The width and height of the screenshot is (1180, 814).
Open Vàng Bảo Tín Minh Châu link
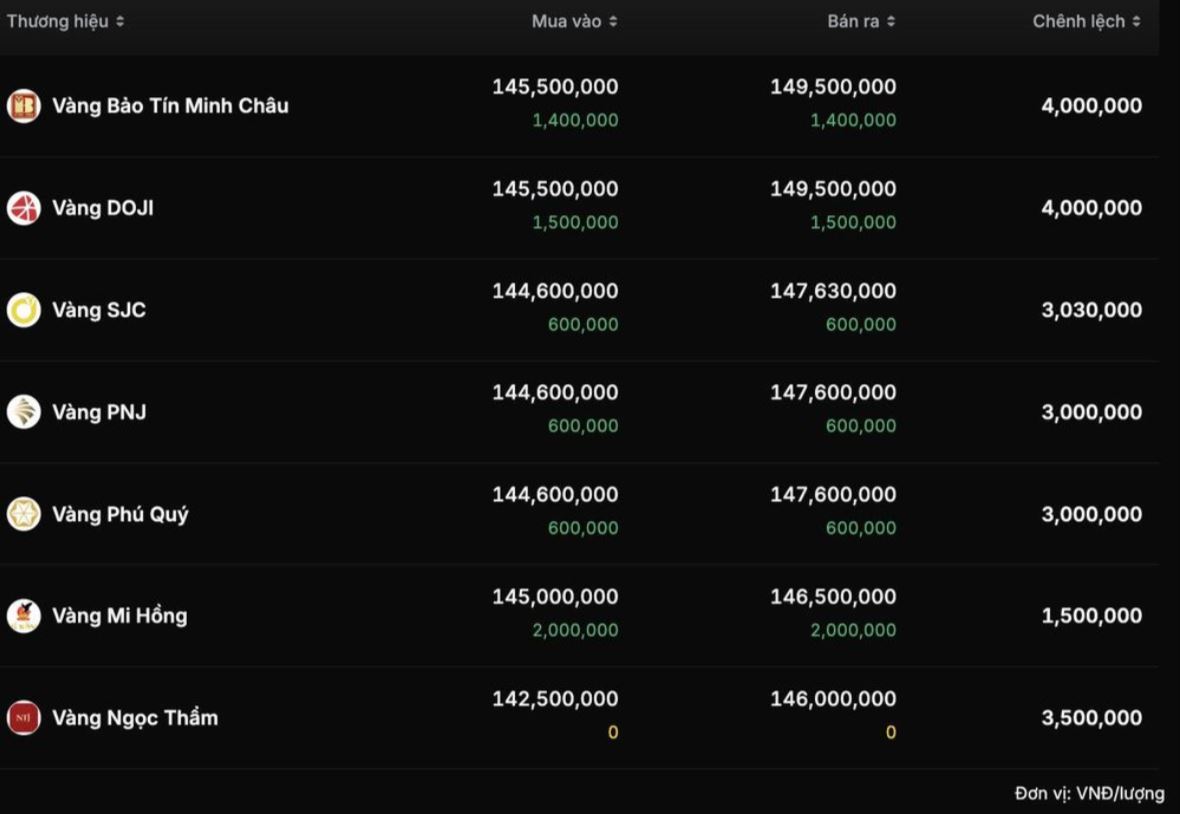click(170, 105)
